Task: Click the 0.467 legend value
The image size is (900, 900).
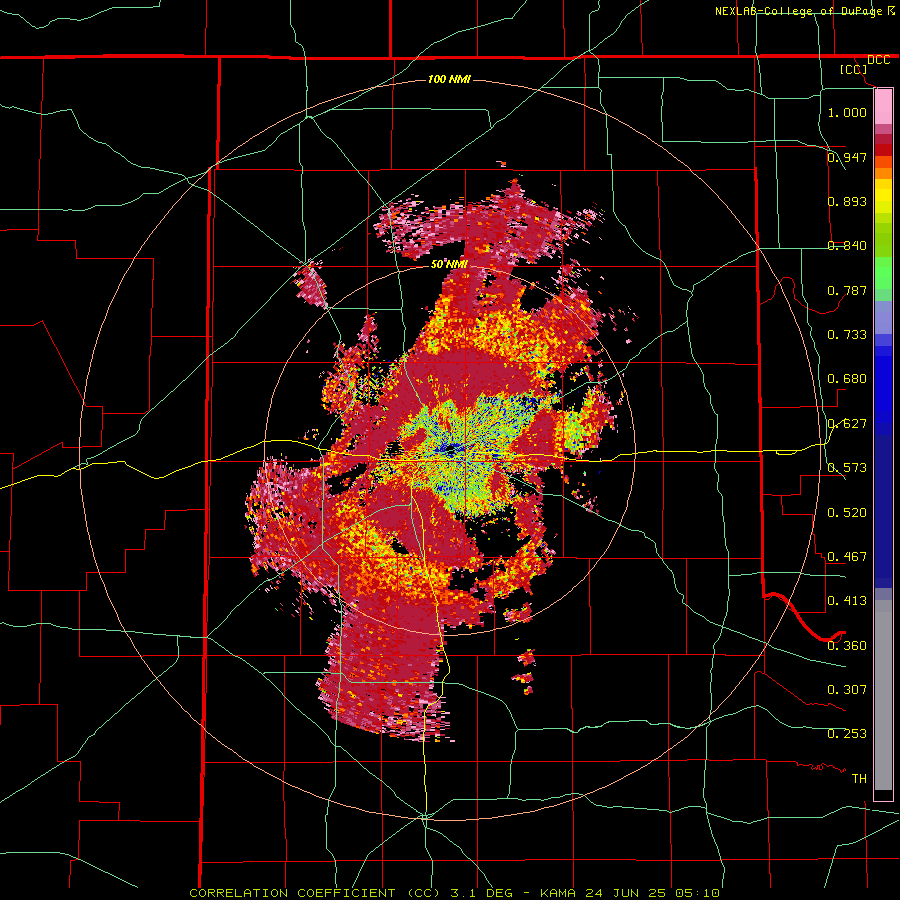Action: click(x=847, y=557)
